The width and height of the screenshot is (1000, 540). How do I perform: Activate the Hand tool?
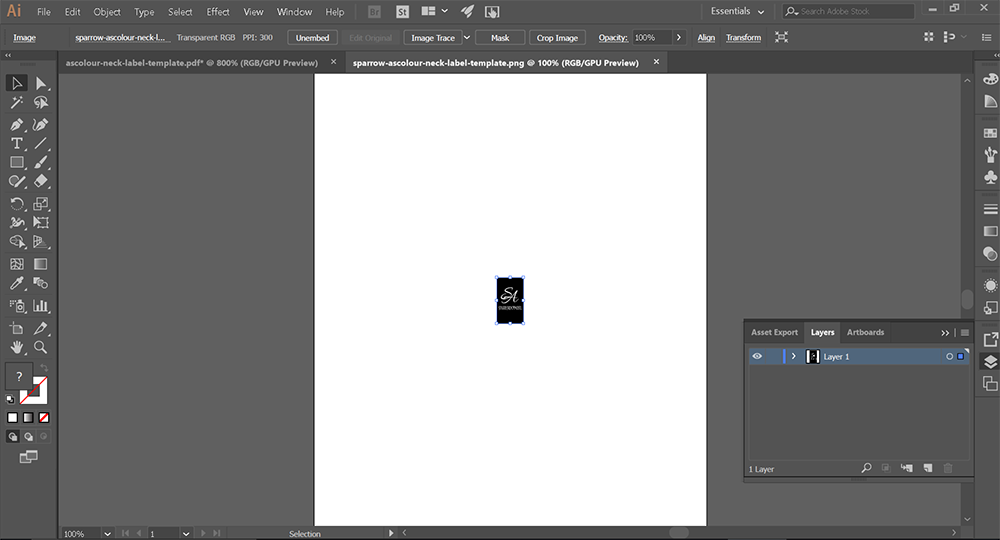(17, 347)
